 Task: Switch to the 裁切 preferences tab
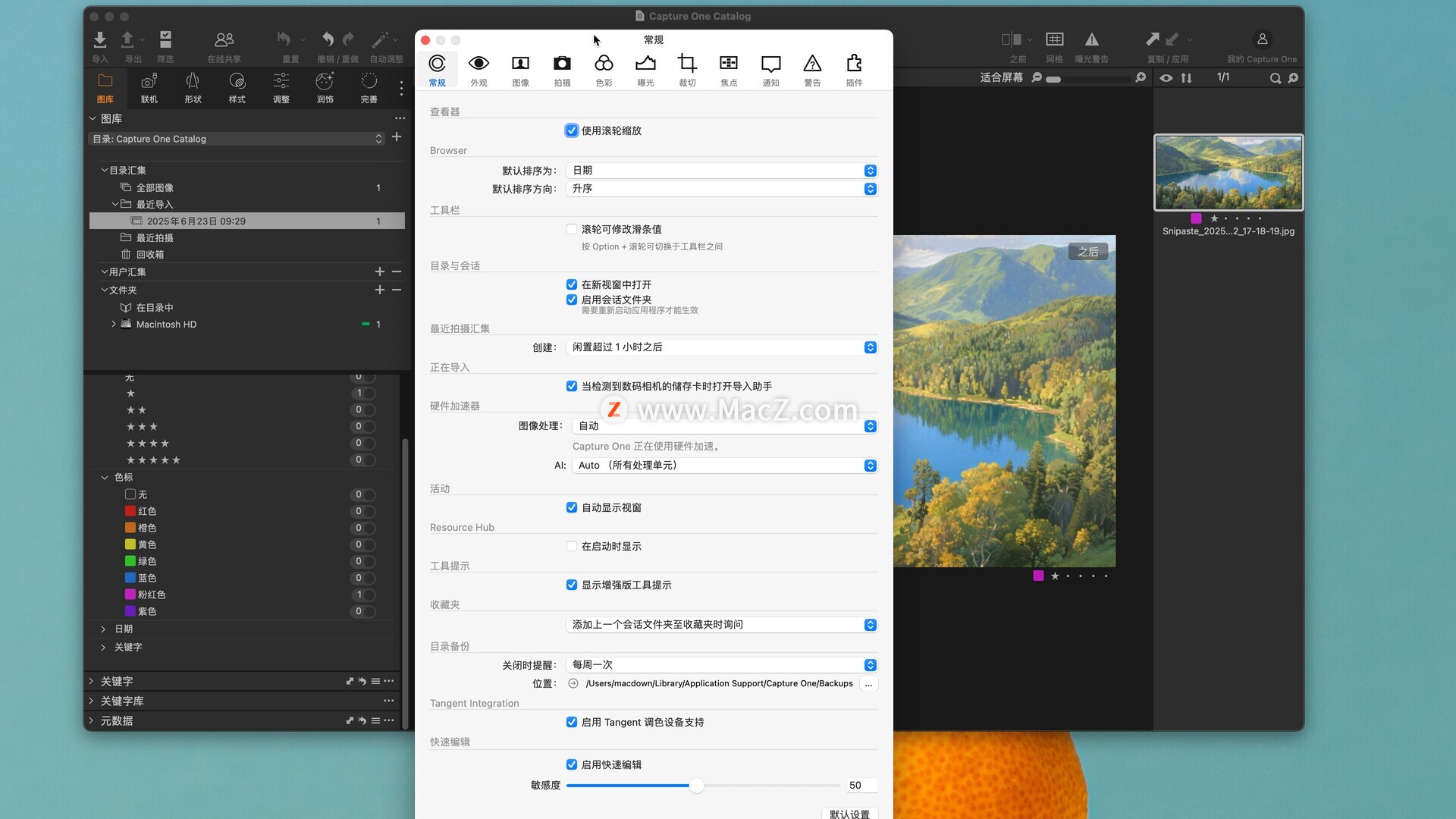(x=687, y=71)
